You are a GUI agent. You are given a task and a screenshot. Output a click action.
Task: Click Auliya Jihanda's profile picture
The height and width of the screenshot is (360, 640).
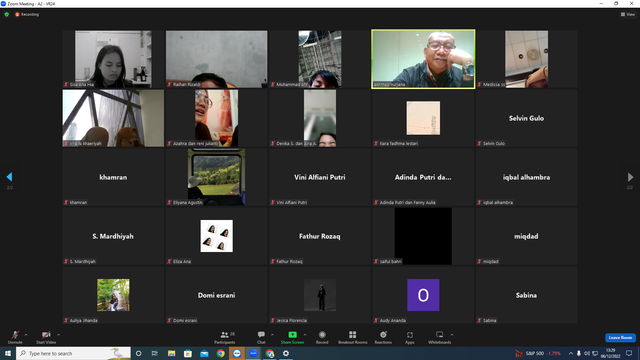(x=113, y=295)
